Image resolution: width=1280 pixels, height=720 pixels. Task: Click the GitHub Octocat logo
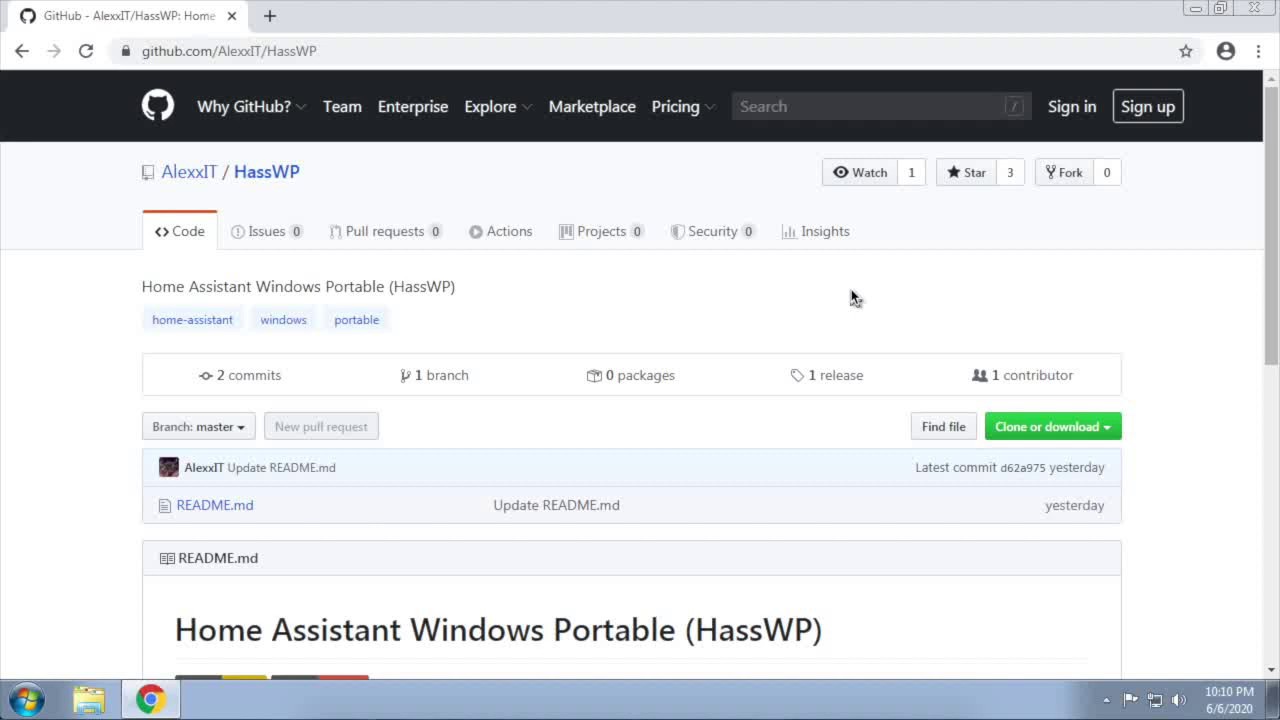pos(158,106)
